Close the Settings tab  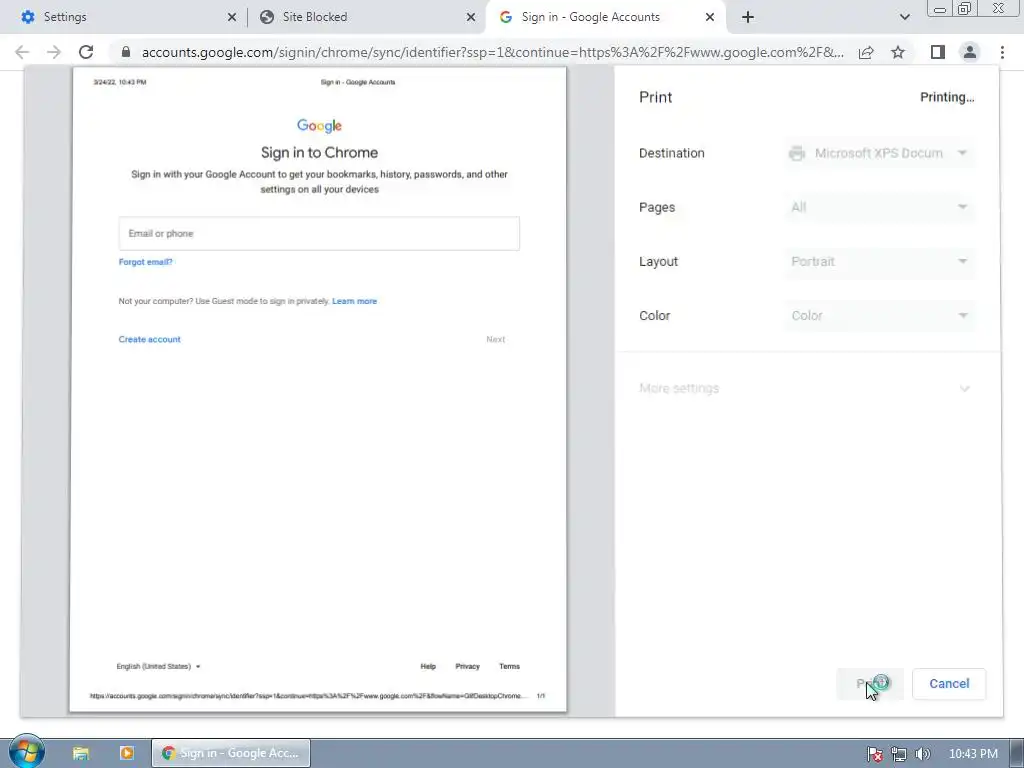click(x=232, y=17)
